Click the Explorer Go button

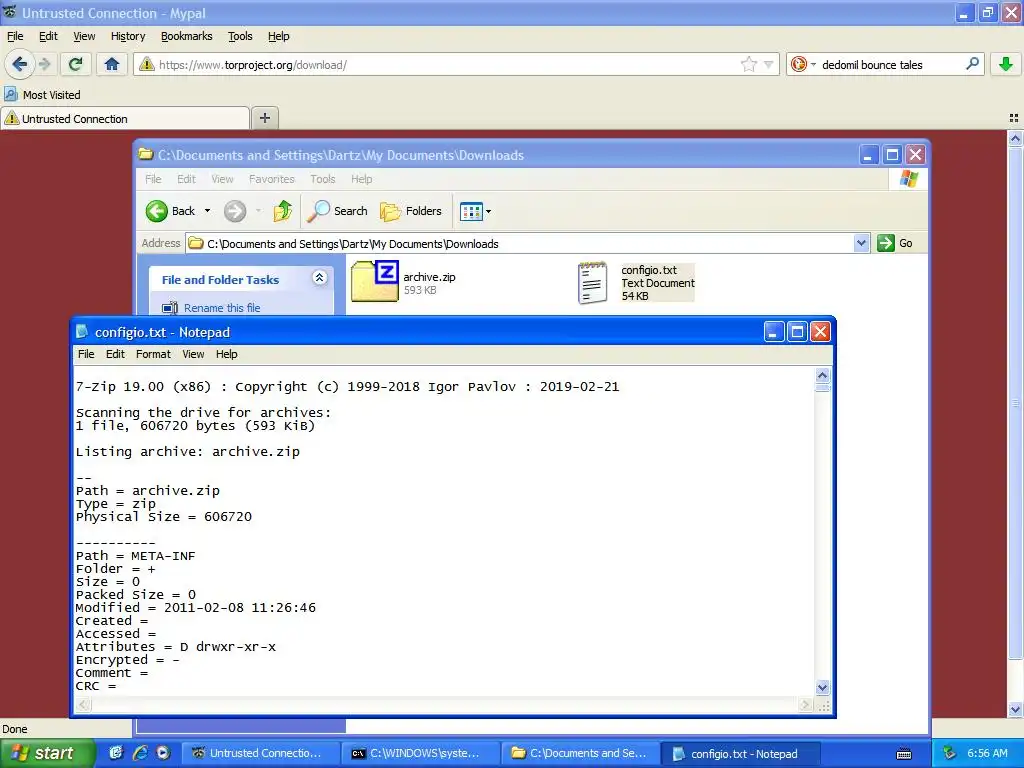coord(895,243)
